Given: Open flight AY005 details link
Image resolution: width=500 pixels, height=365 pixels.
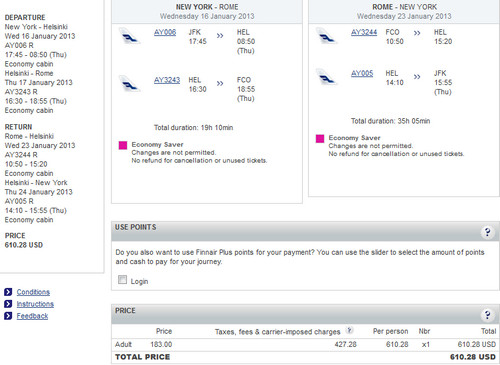Looking at the screenshot, I should (x=362, y=73).
